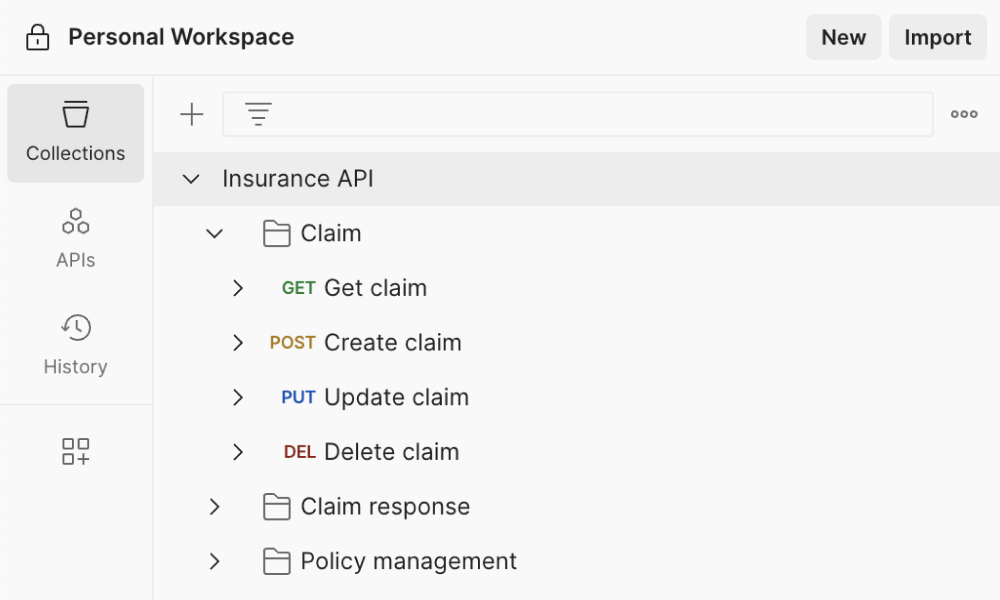Screen dimensions: 1000x600
Task: Click the workspace visibility lock icon
Action: 36,37
